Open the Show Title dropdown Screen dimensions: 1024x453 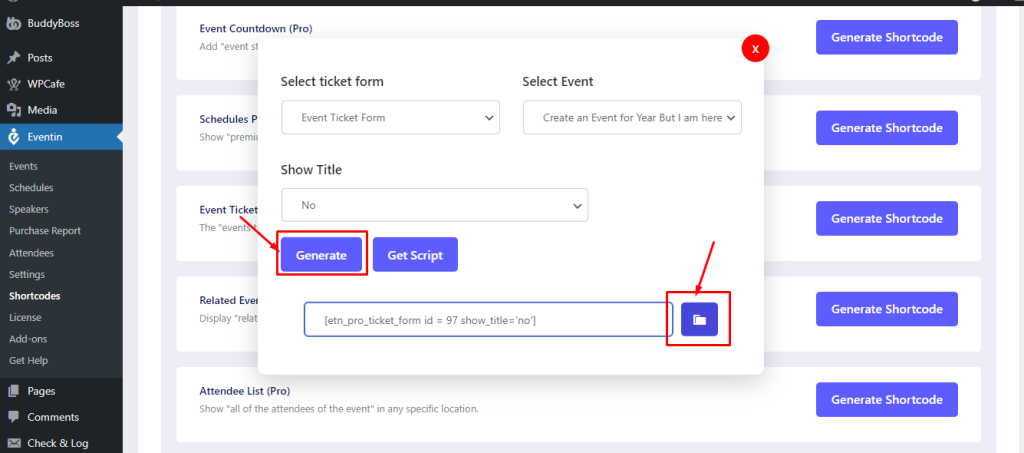point(434,205)
